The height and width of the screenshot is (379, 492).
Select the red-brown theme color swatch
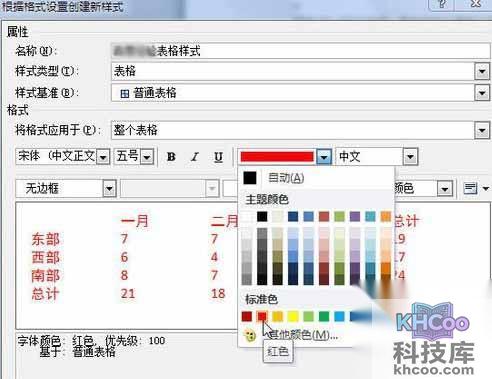tap(324, 217)
